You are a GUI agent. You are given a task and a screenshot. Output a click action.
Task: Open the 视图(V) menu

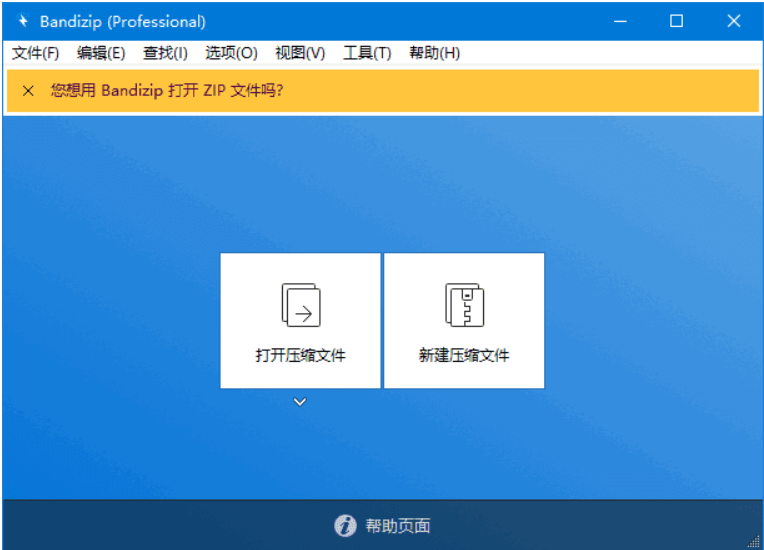point(300,53)
